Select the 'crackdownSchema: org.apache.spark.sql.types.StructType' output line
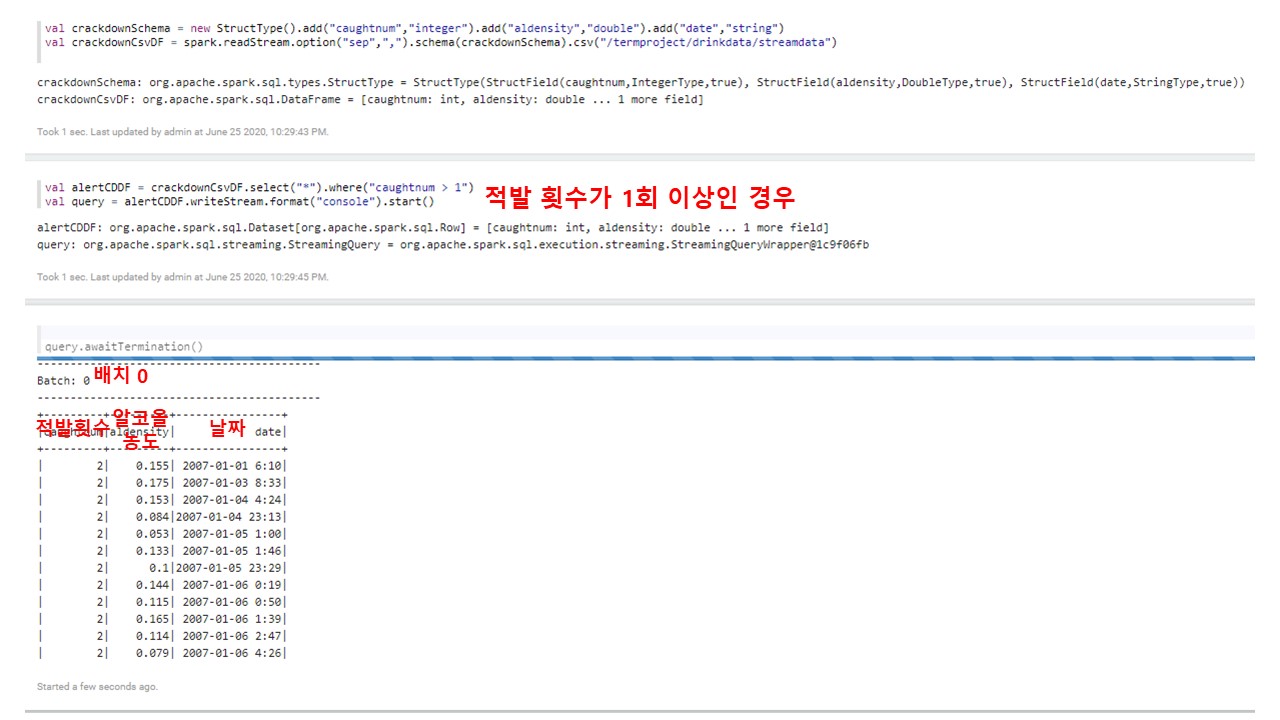 (x=641, y=83)
